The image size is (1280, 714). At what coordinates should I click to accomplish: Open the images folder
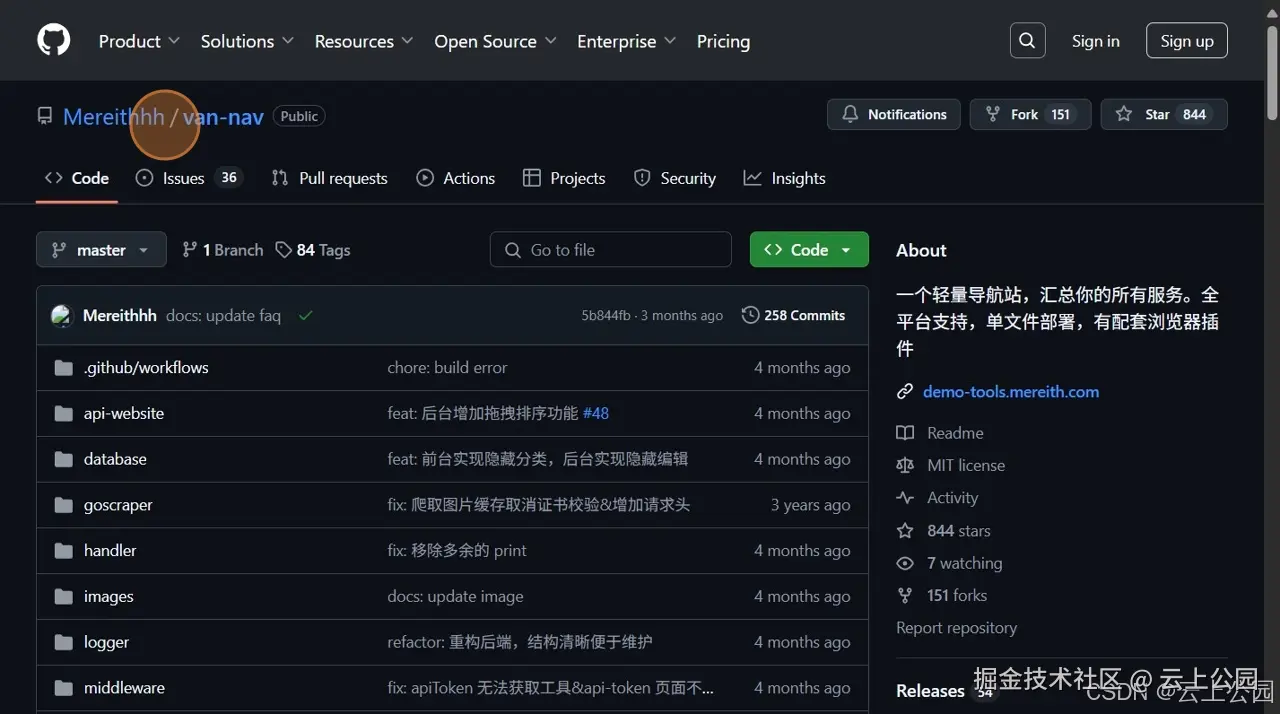pos(109,597)
